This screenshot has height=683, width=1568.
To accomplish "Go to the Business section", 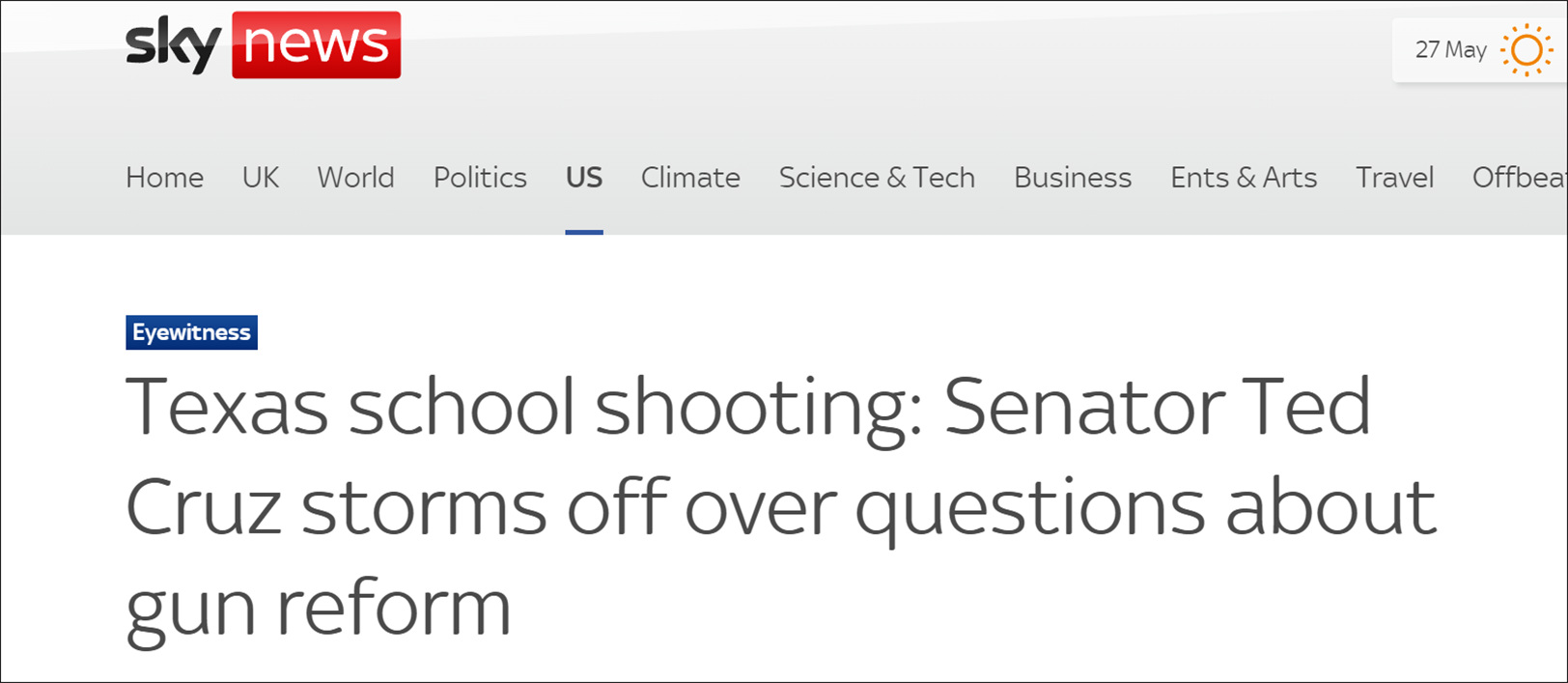I will click(1073, 178).
